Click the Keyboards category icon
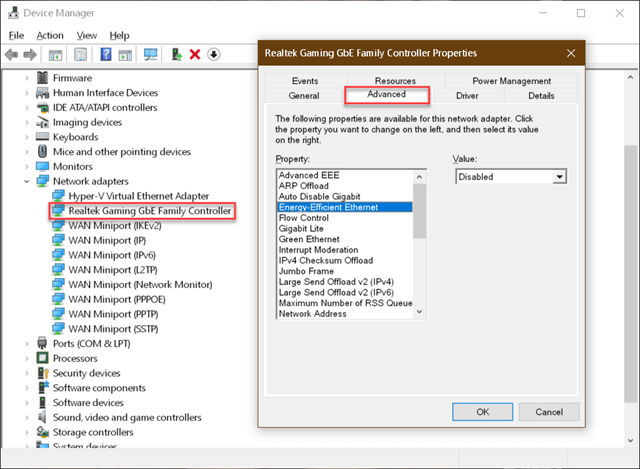The height and width of the screenshot is (469, 640). point(42,137)
